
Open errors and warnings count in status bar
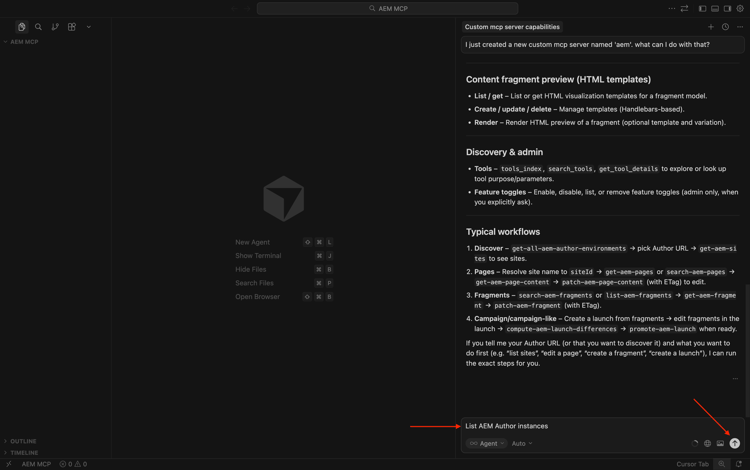tap(73, 464)
